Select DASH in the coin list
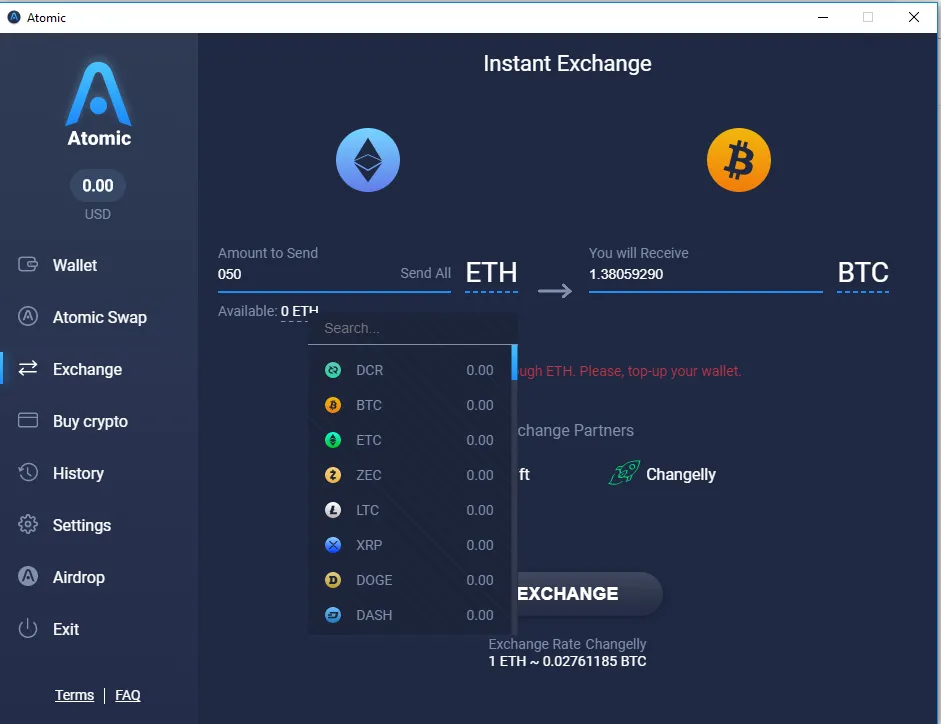The image size is (941, 724). tap(409, 615)
